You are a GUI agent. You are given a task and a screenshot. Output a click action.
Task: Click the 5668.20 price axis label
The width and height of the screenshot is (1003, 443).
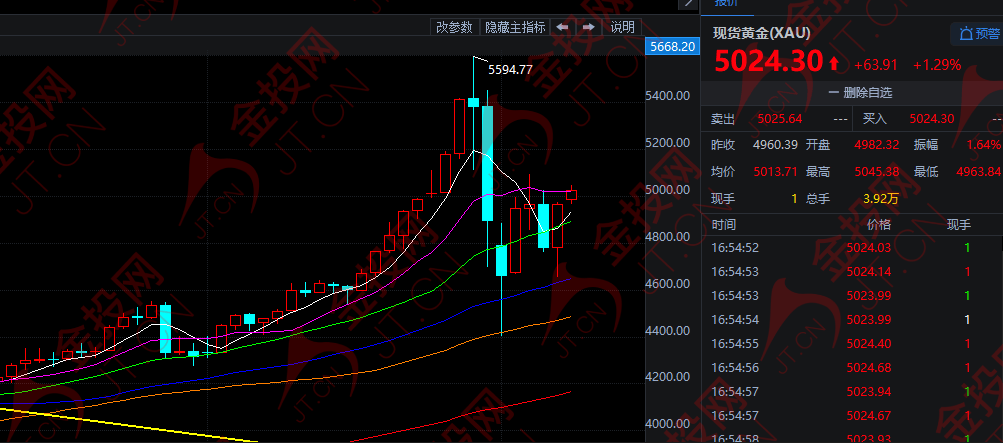pos(671,46)
